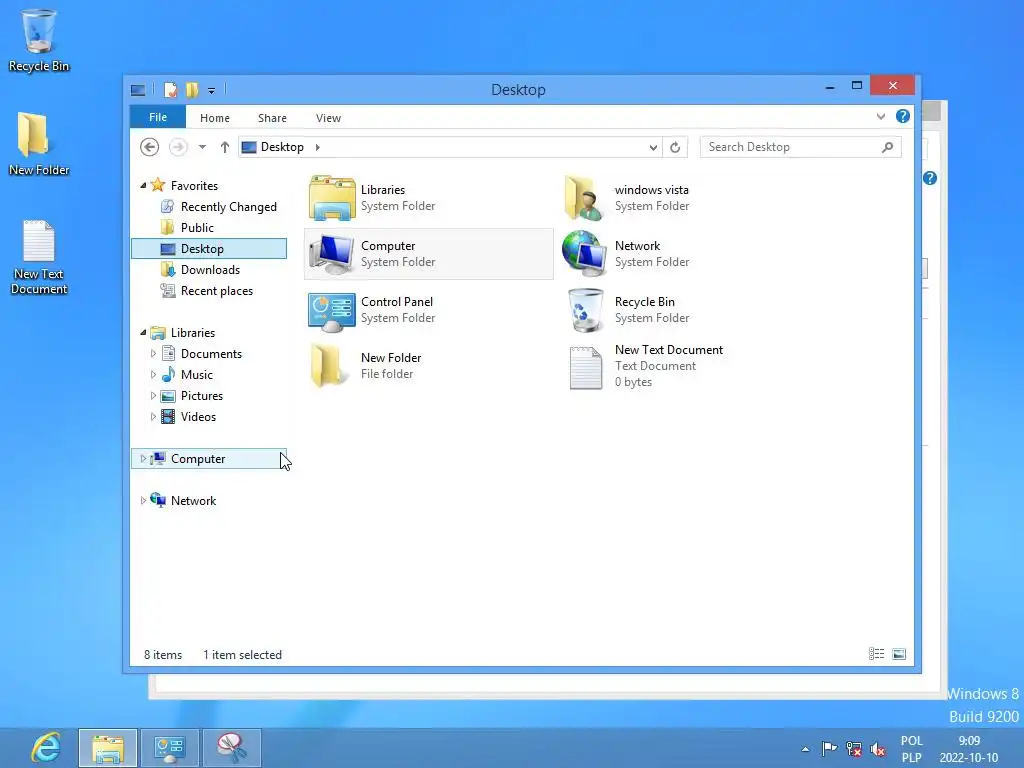Select the Control Panel icon
This screenshot has width=1024, height=768.
click(332, 312)
